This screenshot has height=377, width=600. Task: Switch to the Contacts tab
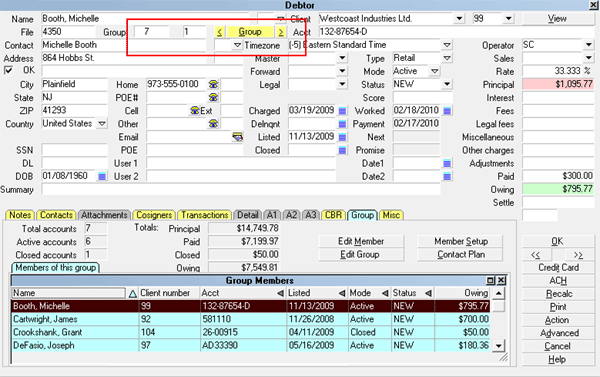[56, 215]
